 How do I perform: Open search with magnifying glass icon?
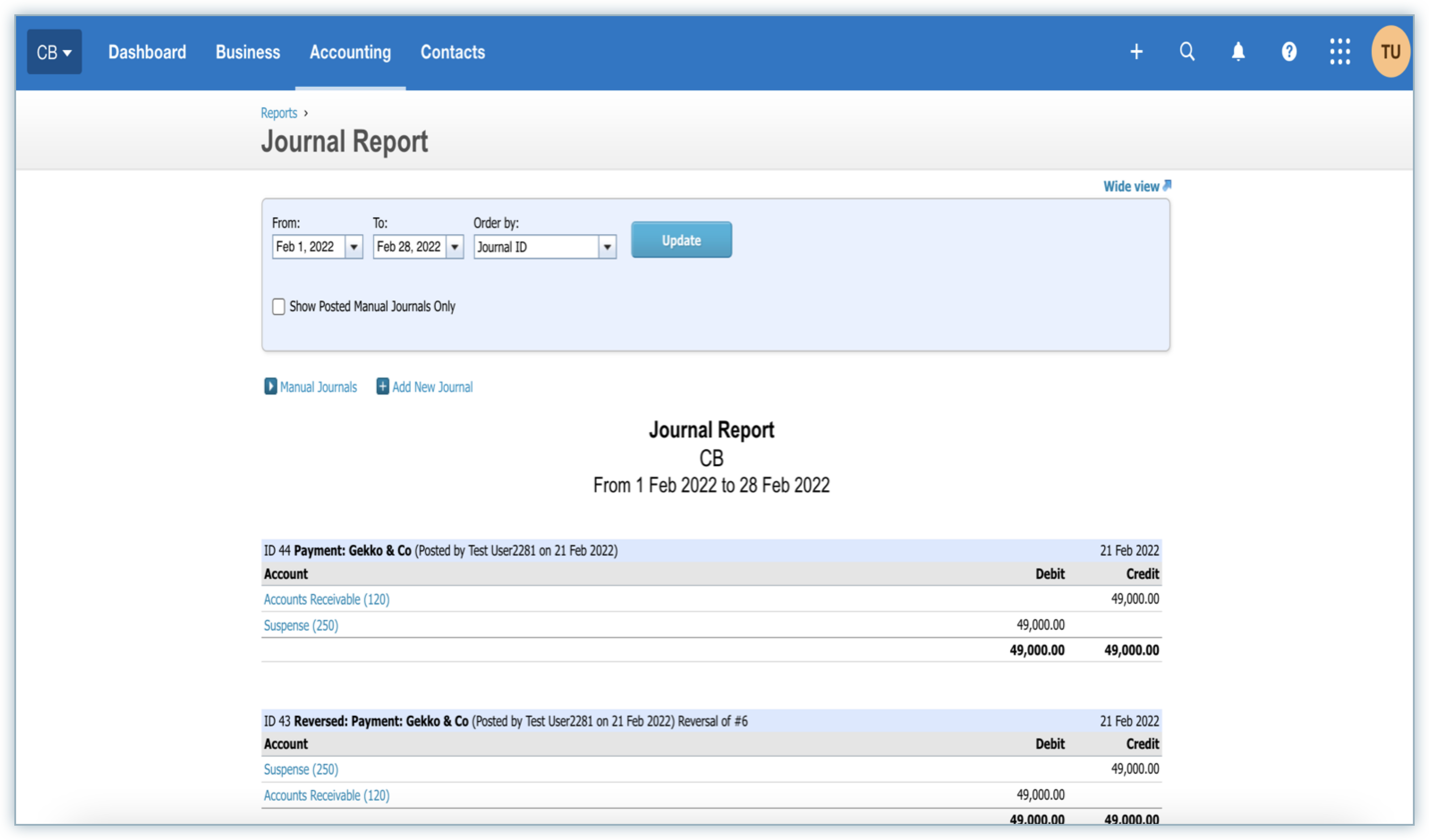(1187, 52)
